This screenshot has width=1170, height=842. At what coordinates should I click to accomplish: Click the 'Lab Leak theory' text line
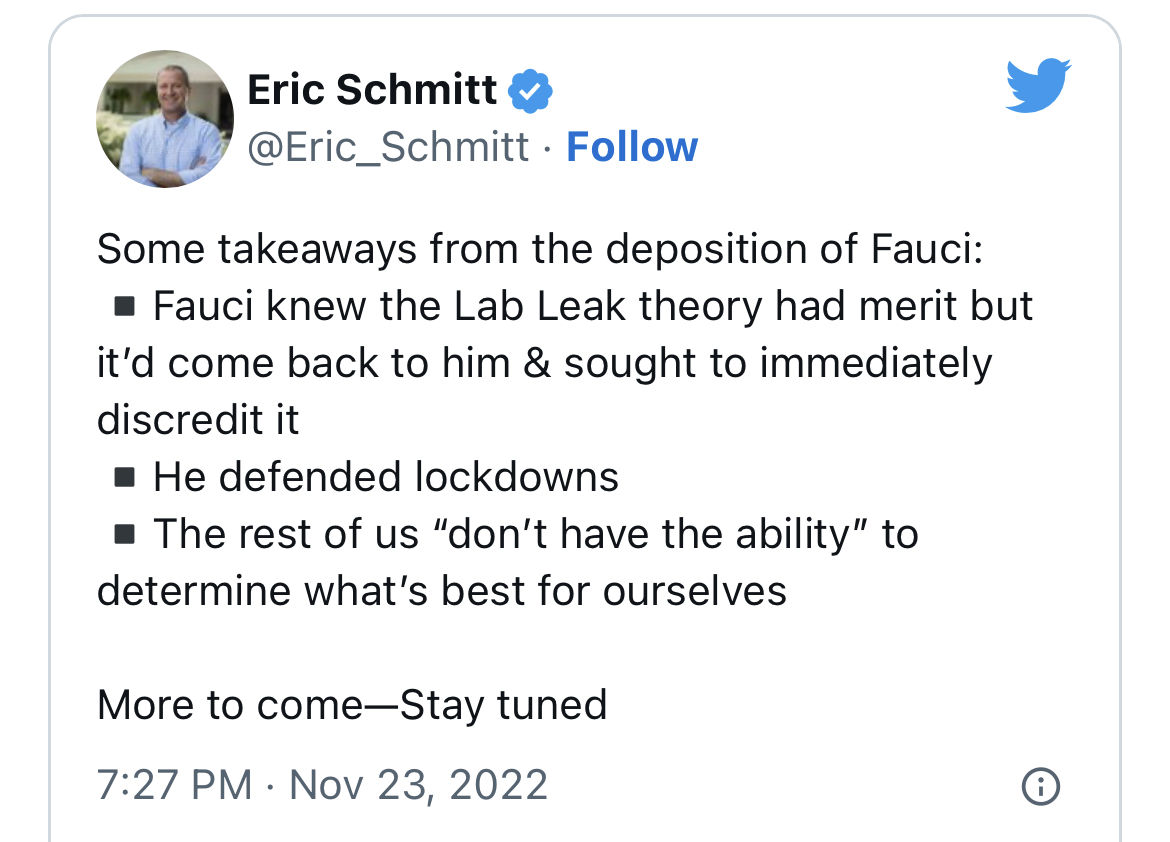[593, 306]
